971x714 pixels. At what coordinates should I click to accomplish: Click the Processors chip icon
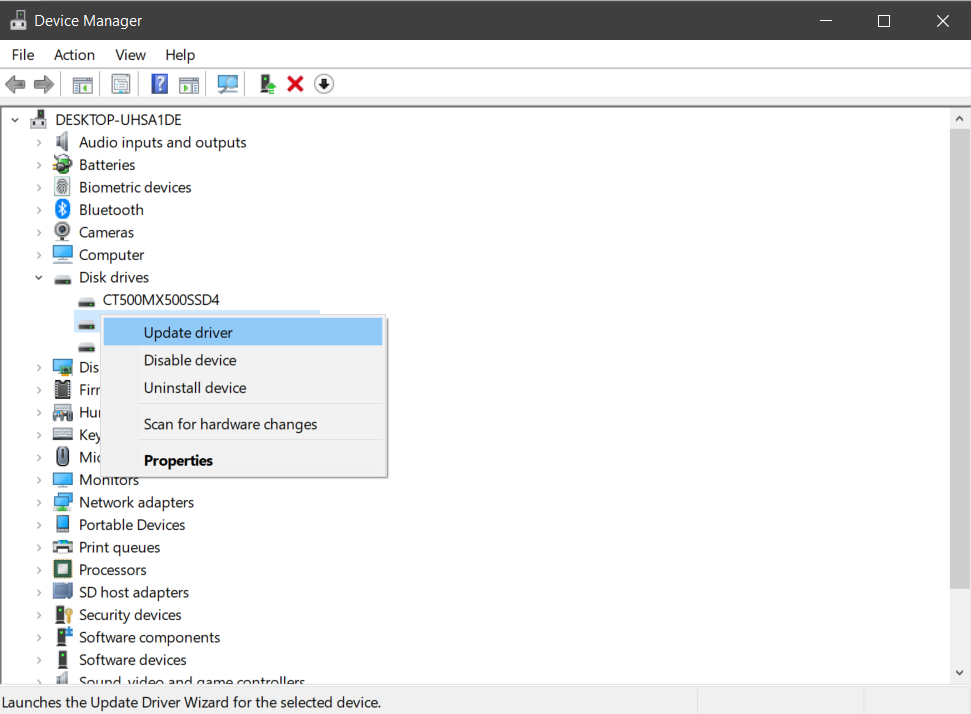(x=63, y=569)
